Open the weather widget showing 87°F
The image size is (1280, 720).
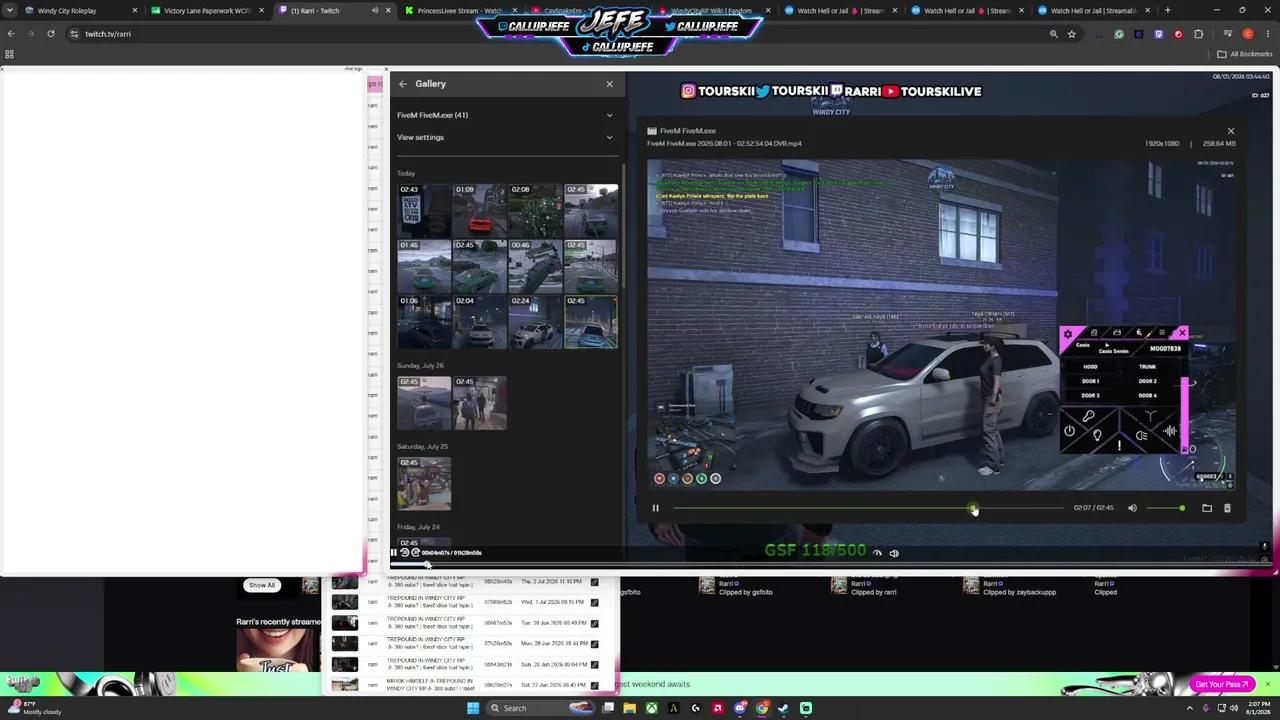click(x=34, y=708)
